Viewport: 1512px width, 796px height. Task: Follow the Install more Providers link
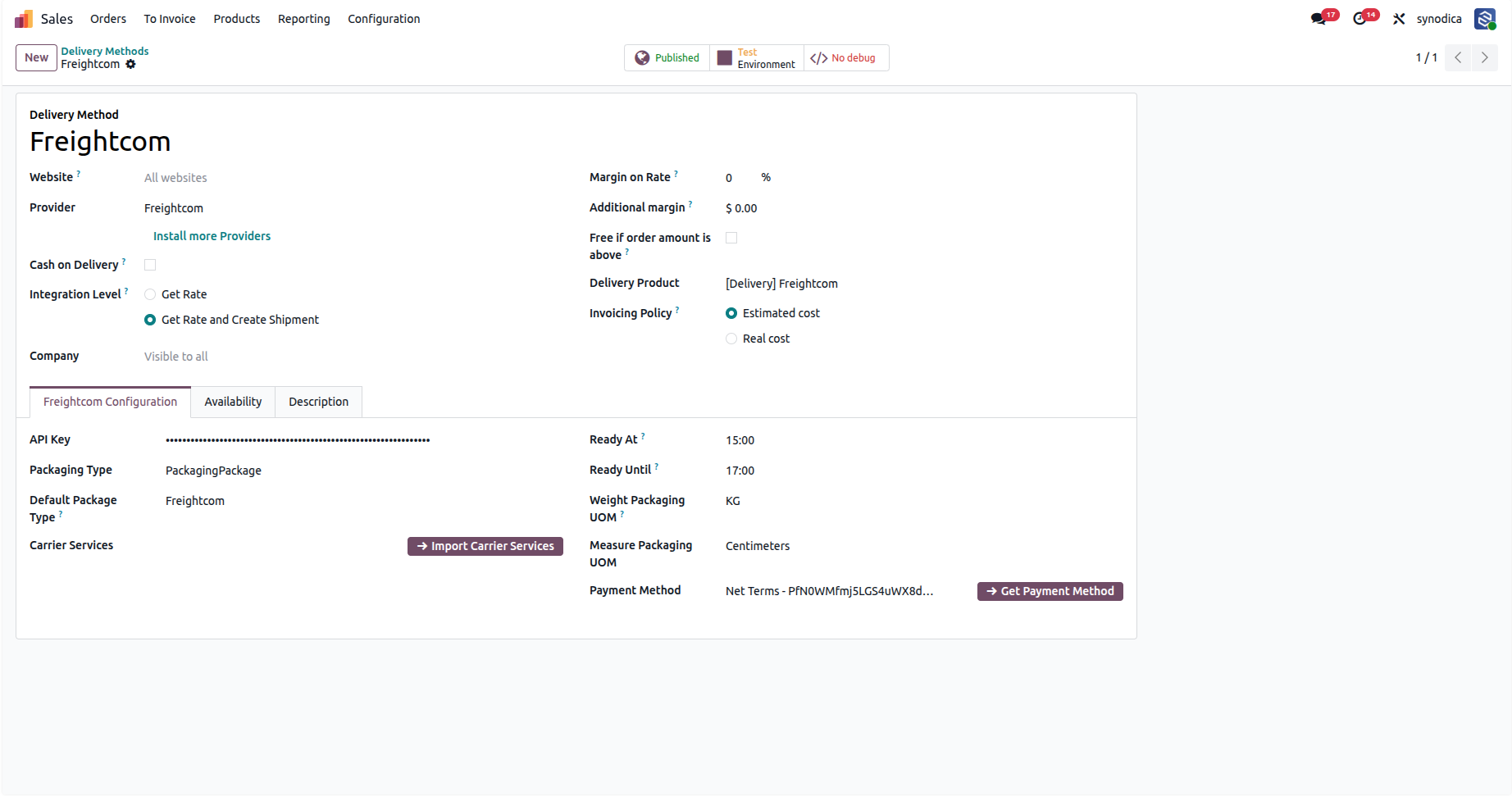212,236
